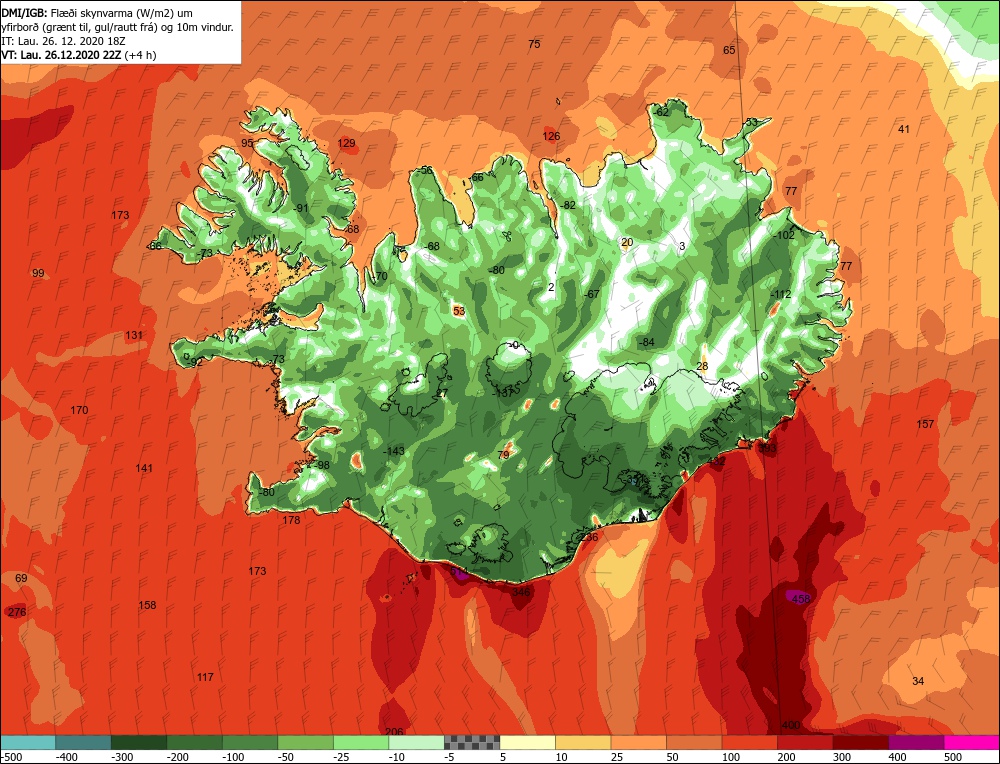Click the map value '170' in the western sea
Viewport: 1000px width, 764px height.
coord(79,410)
